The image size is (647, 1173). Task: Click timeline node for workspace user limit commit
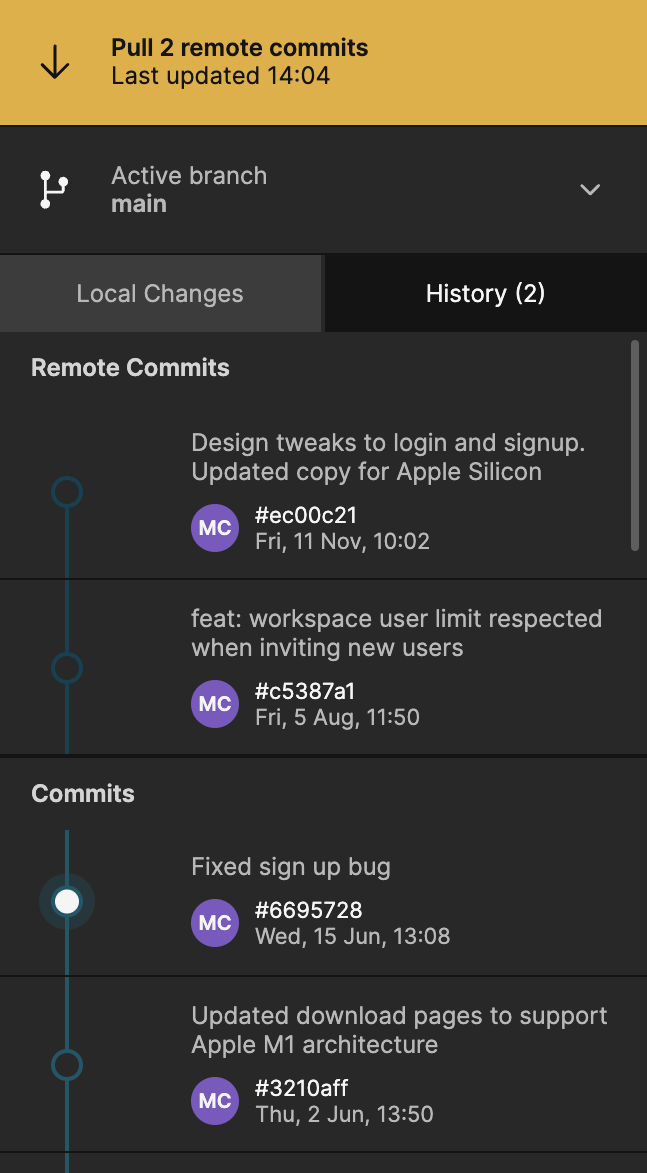point(67,668)
